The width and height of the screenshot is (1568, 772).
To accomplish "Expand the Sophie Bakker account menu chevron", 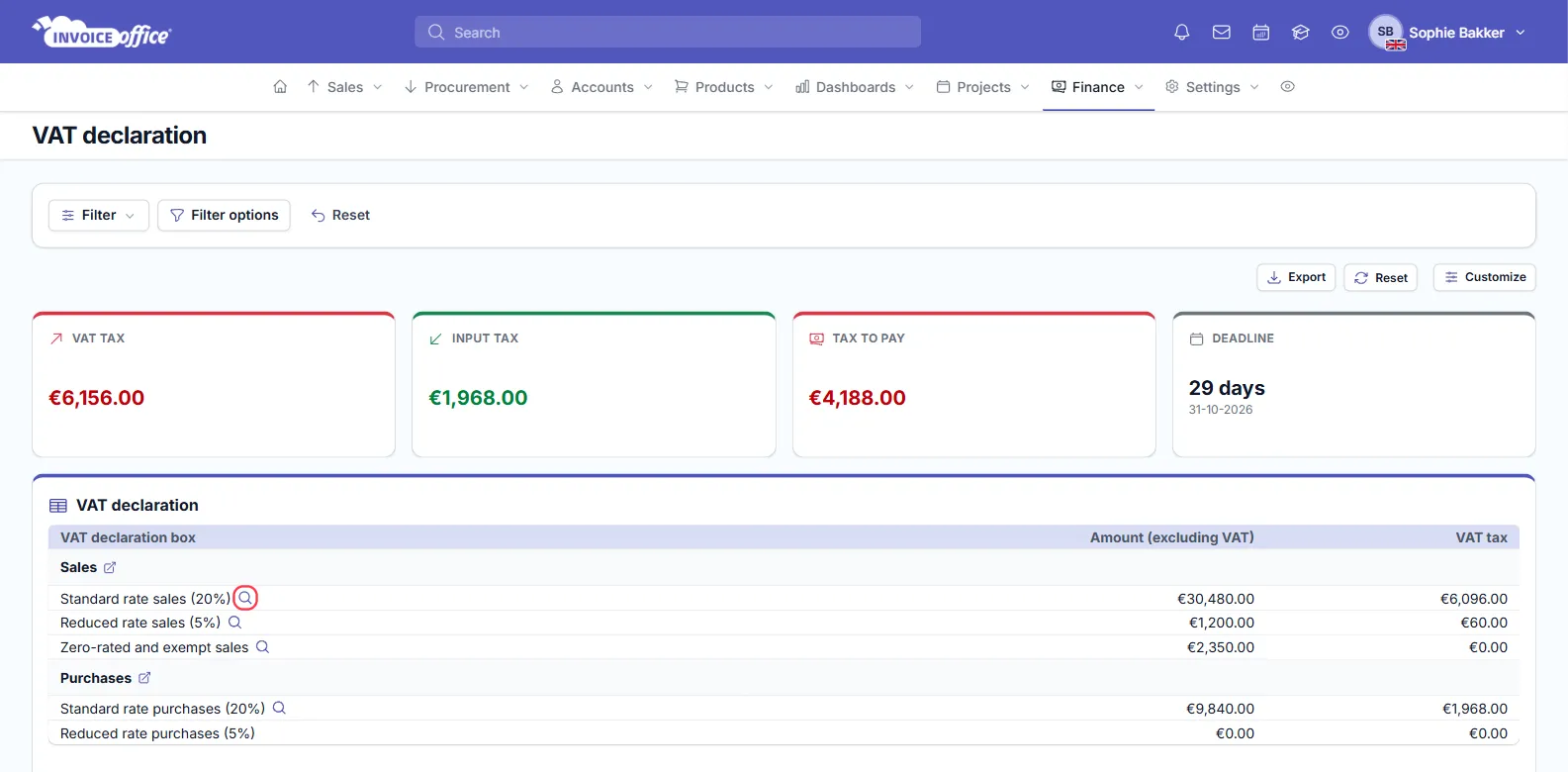I will click(1521, 33).
